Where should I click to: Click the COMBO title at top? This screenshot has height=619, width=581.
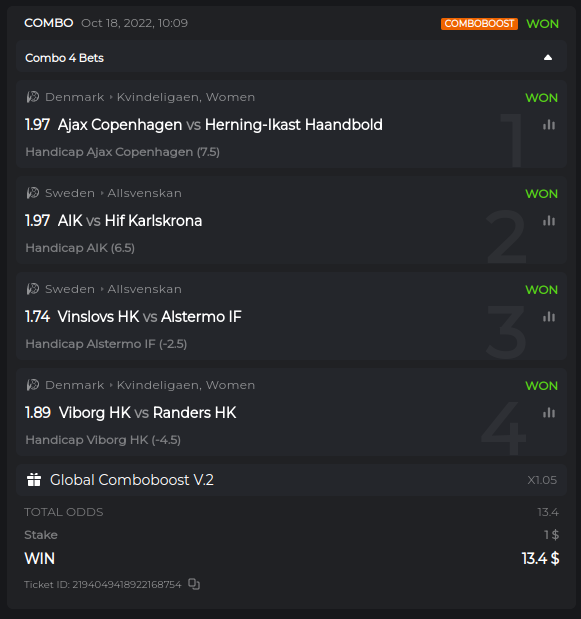(x=49, y=23)
